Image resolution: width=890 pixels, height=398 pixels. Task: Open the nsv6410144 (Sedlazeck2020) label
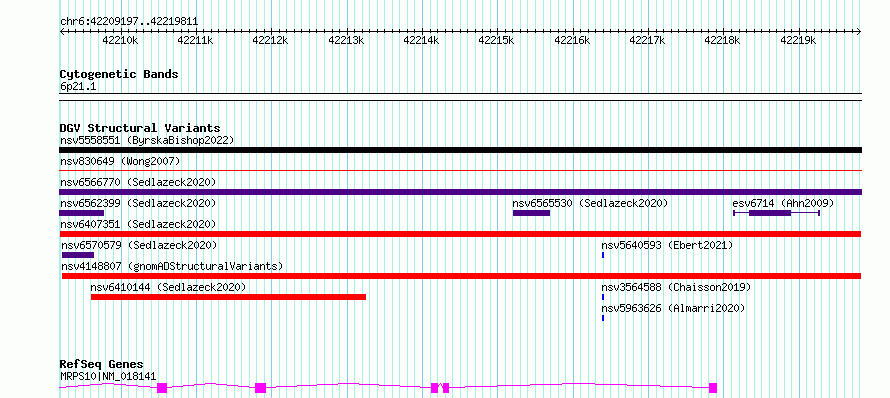168,287
